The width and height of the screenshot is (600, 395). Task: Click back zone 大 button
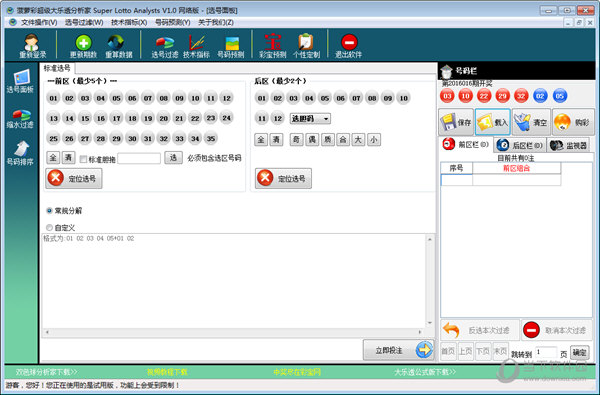pos(358,139)
